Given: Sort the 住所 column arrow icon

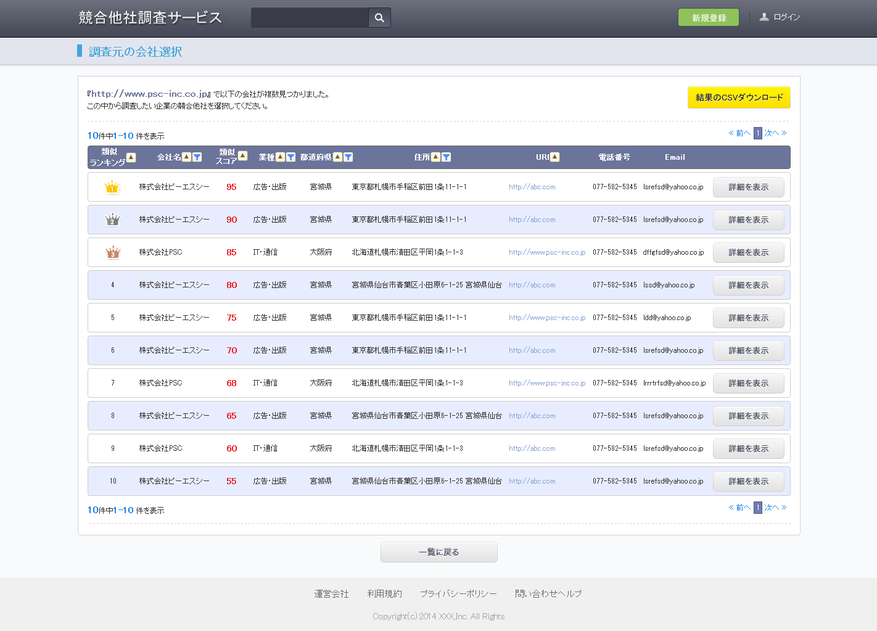Looking at the screenshot, I should 436,157.
